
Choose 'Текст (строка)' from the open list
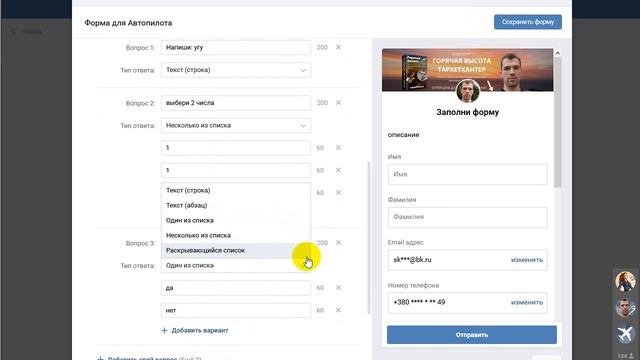coord(236,190)
